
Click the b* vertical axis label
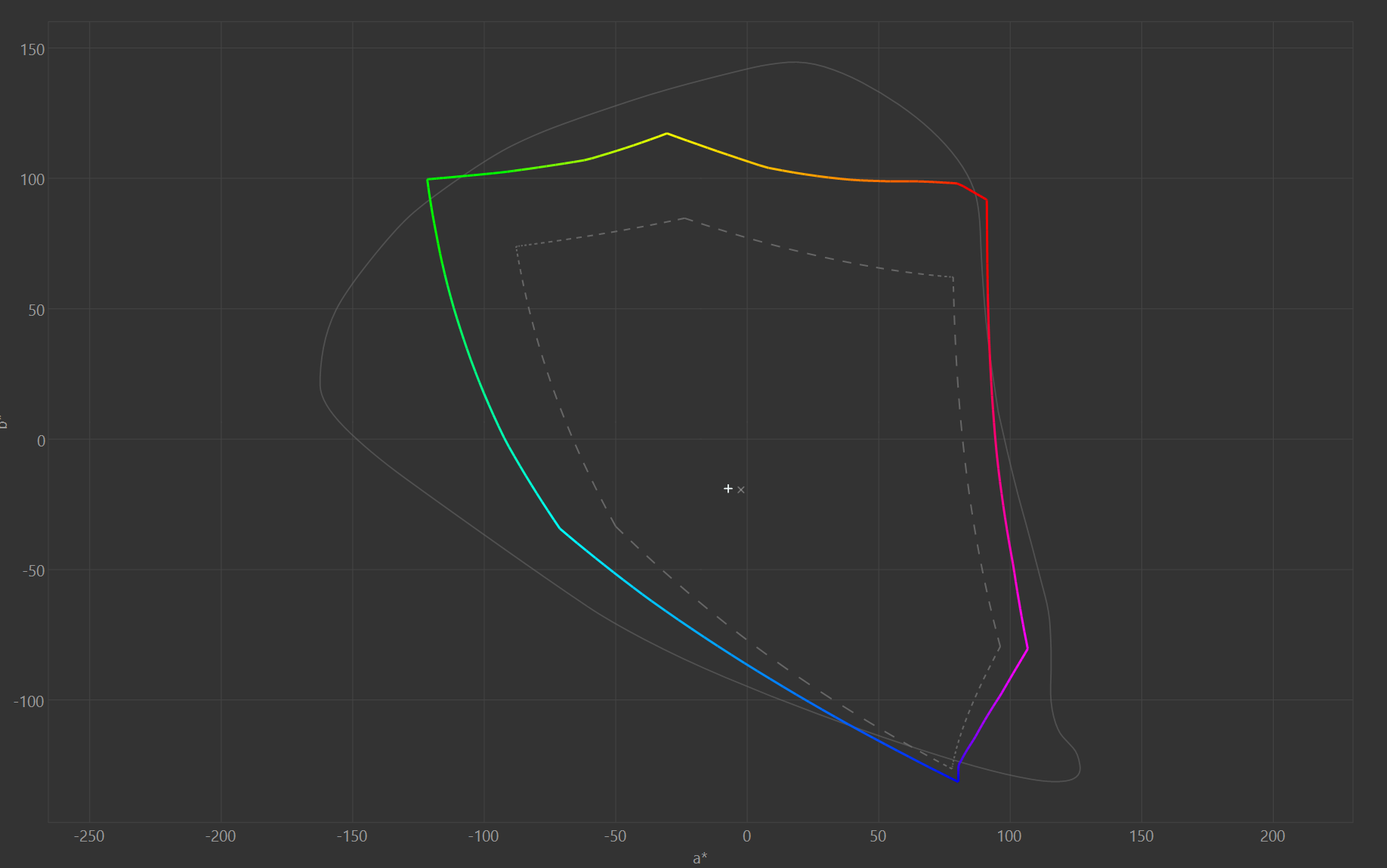(x=4, y=422)
